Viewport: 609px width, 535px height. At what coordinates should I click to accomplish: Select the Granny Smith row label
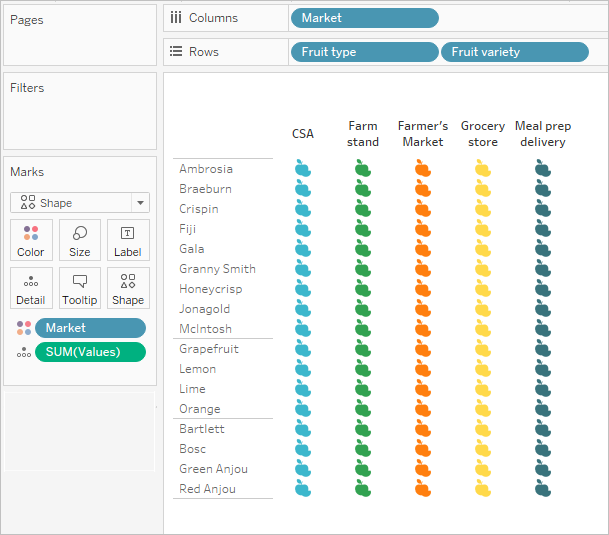point(217,269)
